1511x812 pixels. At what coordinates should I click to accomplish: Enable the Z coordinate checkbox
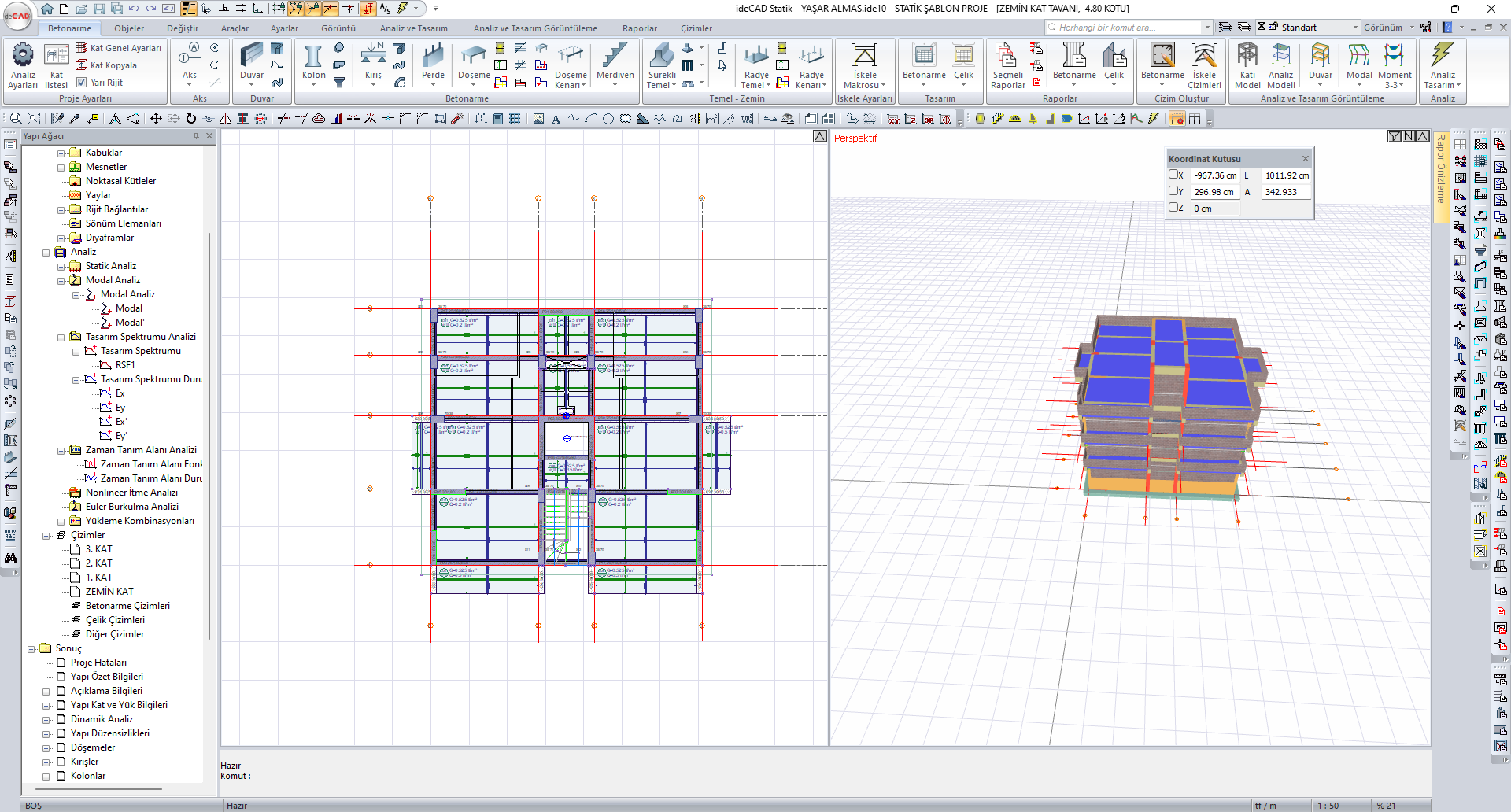pos(1173,208)
